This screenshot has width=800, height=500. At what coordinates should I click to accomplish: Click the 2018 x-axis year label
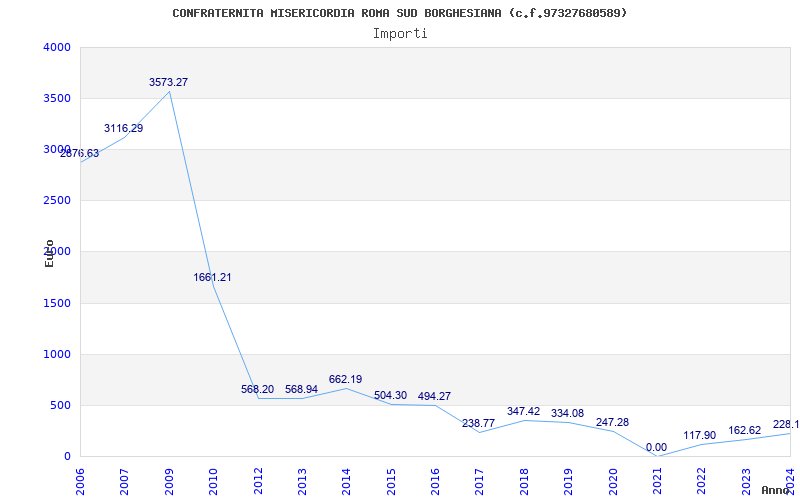click(524, 482)
